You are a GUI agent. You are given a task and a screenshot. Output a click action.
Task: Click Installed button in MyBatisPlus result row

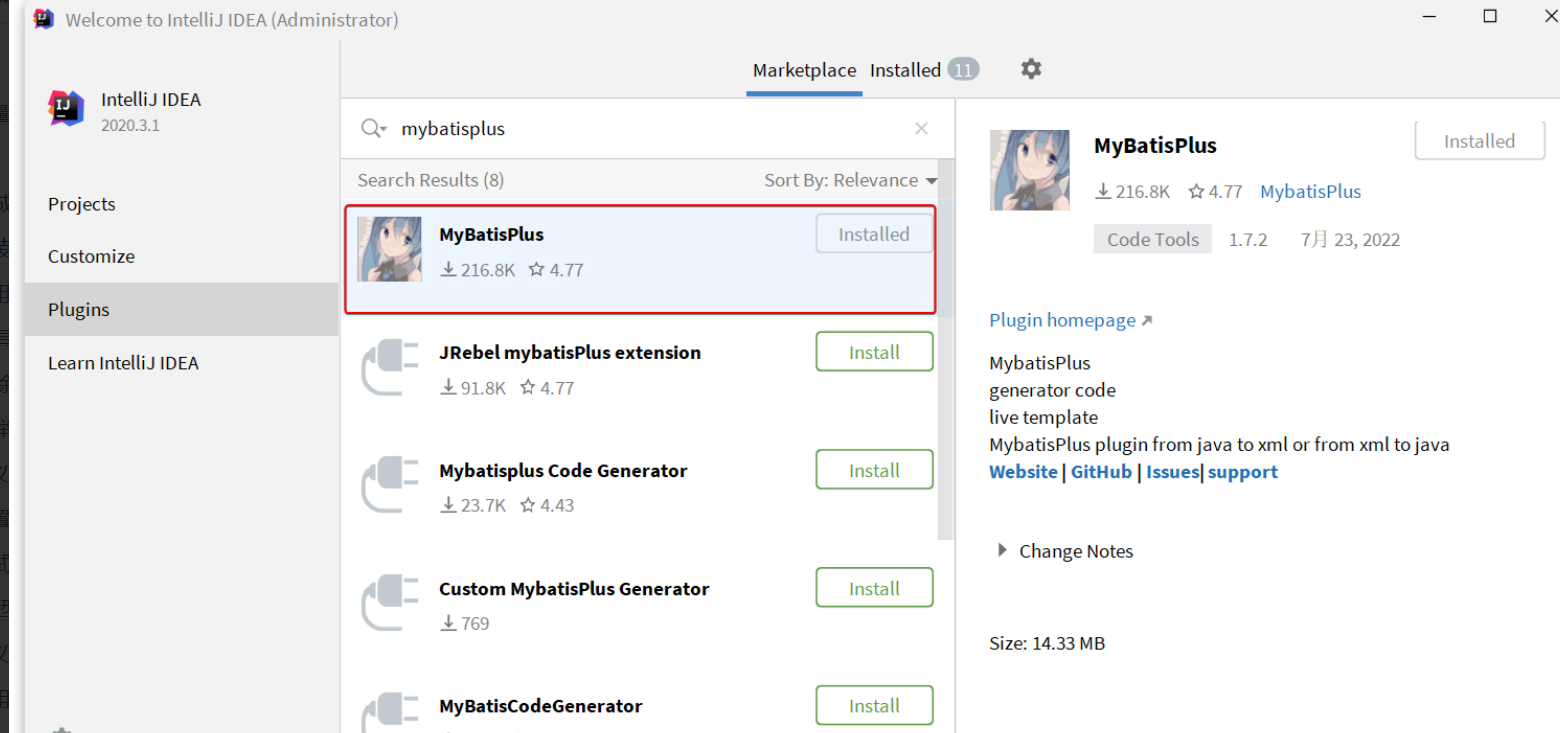pyautogui.click(x=874, y=234)
